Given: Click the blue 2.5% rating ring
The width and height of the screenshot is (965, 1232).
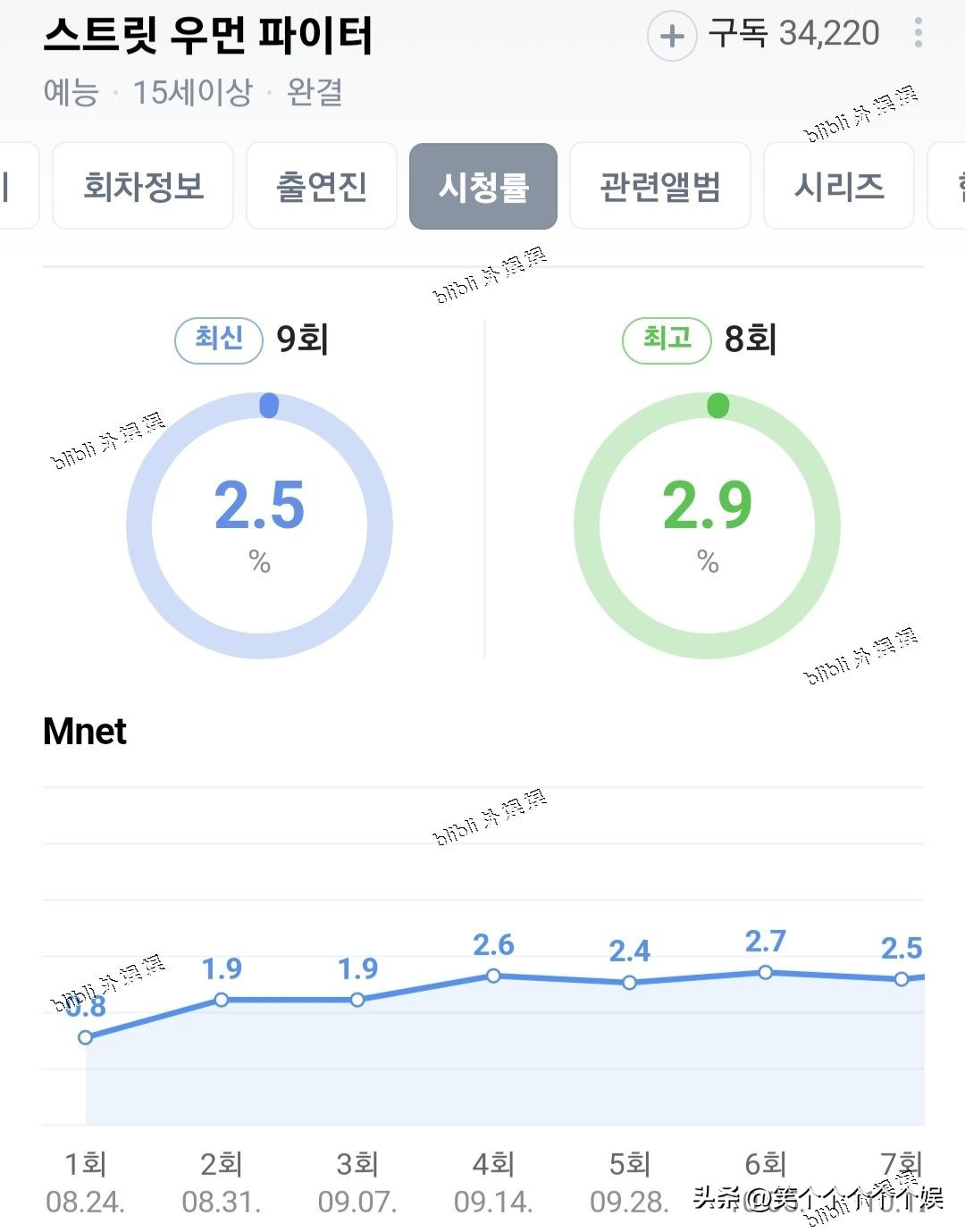Looking at the screenshot, I should point(259,524).
